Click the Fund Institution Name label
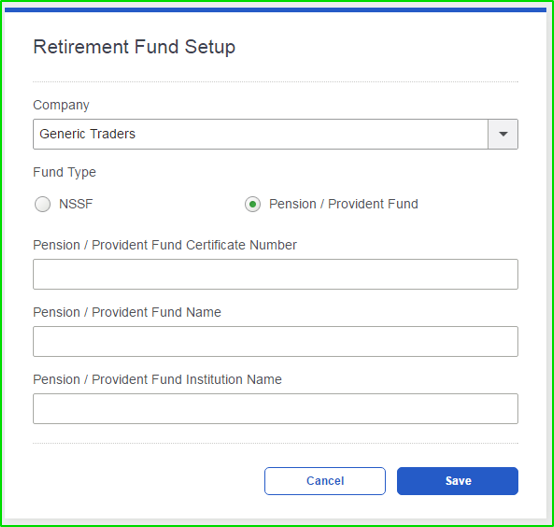Image resolution: width=554 pixels, height=527 pixels. point(158,379)
